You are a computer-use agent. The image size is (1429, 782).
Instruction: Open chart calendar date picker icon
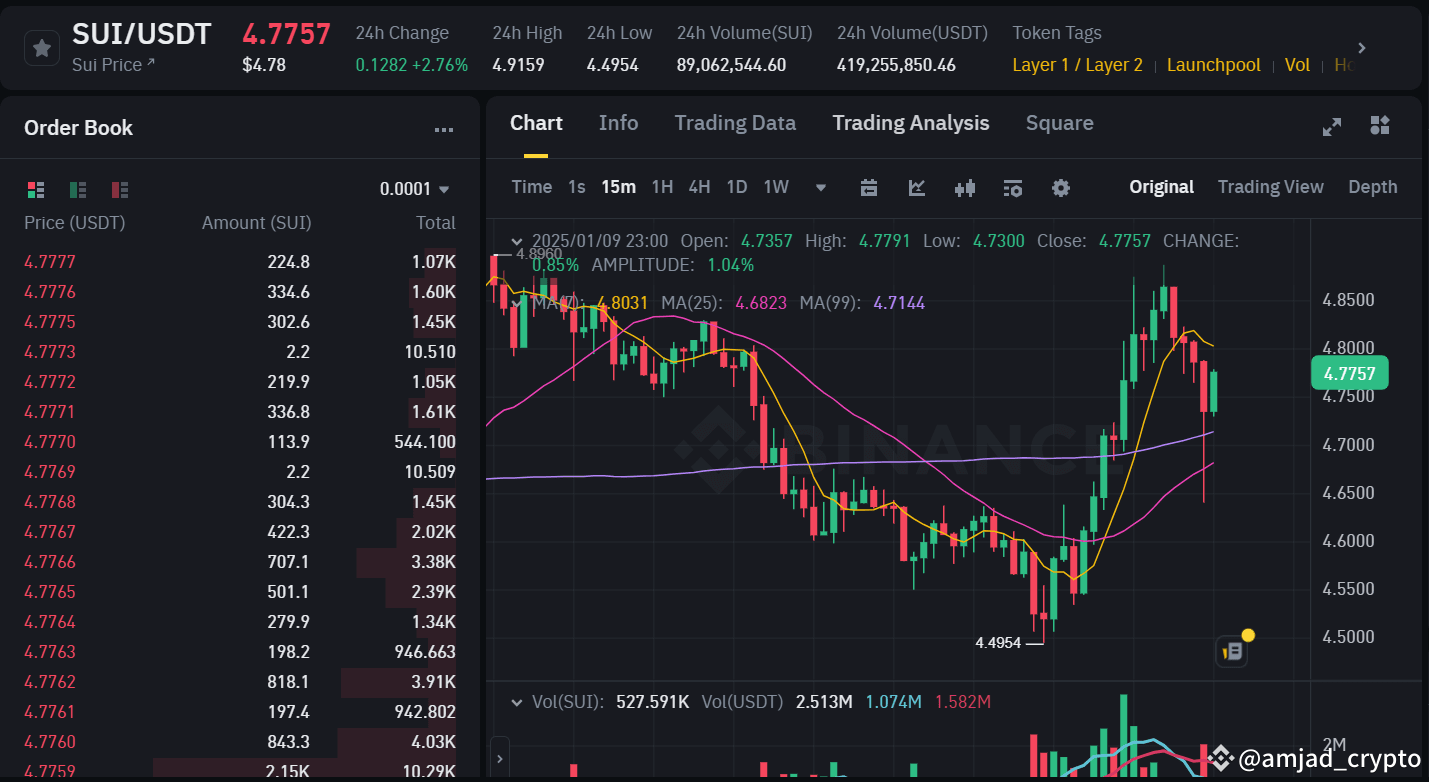(869, 188)
